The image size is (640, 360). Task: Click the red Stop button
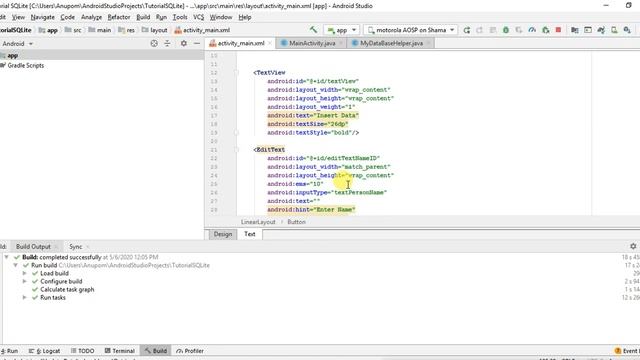558,30
